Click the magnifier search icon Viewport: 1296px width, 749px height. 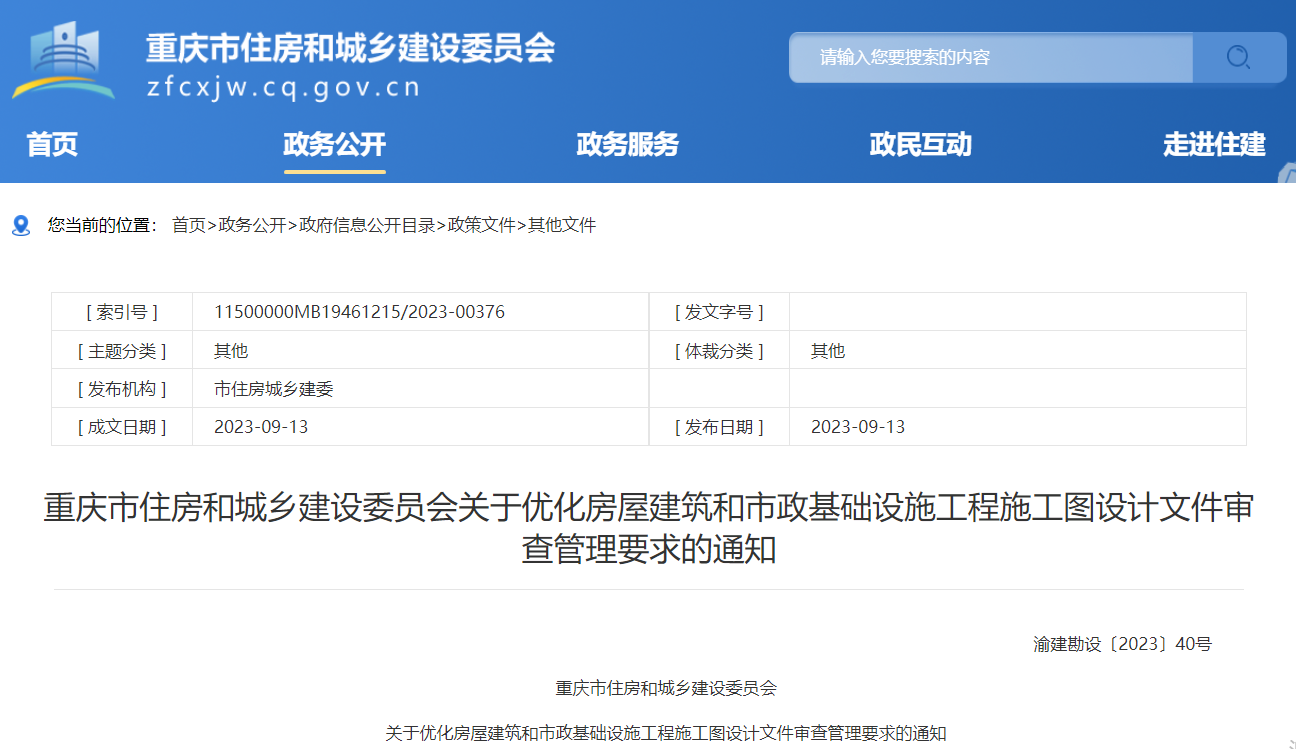point(1238,57)
